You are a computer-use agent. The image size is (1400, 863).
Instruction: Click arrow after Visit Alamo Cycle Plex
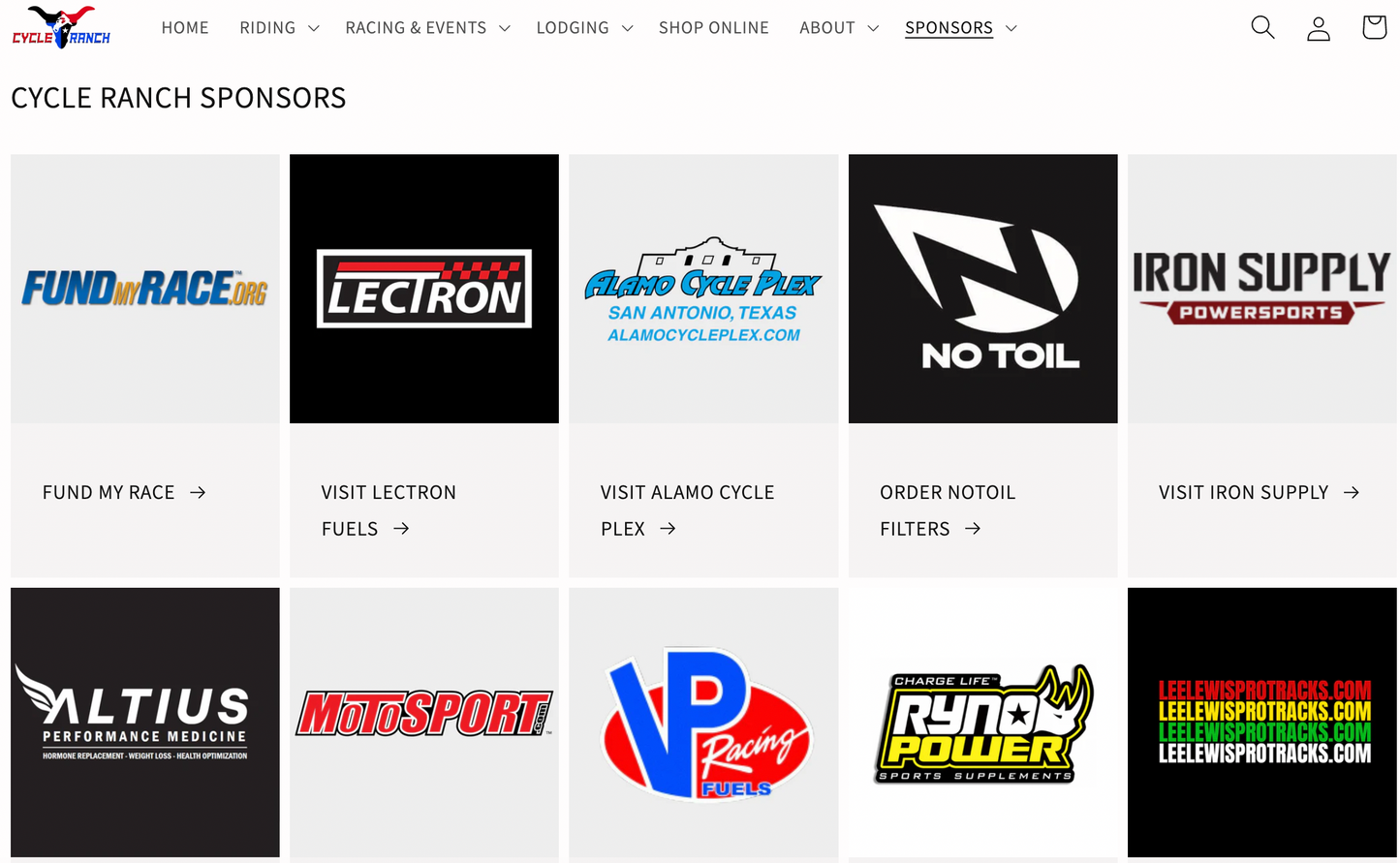coord(668,529)
